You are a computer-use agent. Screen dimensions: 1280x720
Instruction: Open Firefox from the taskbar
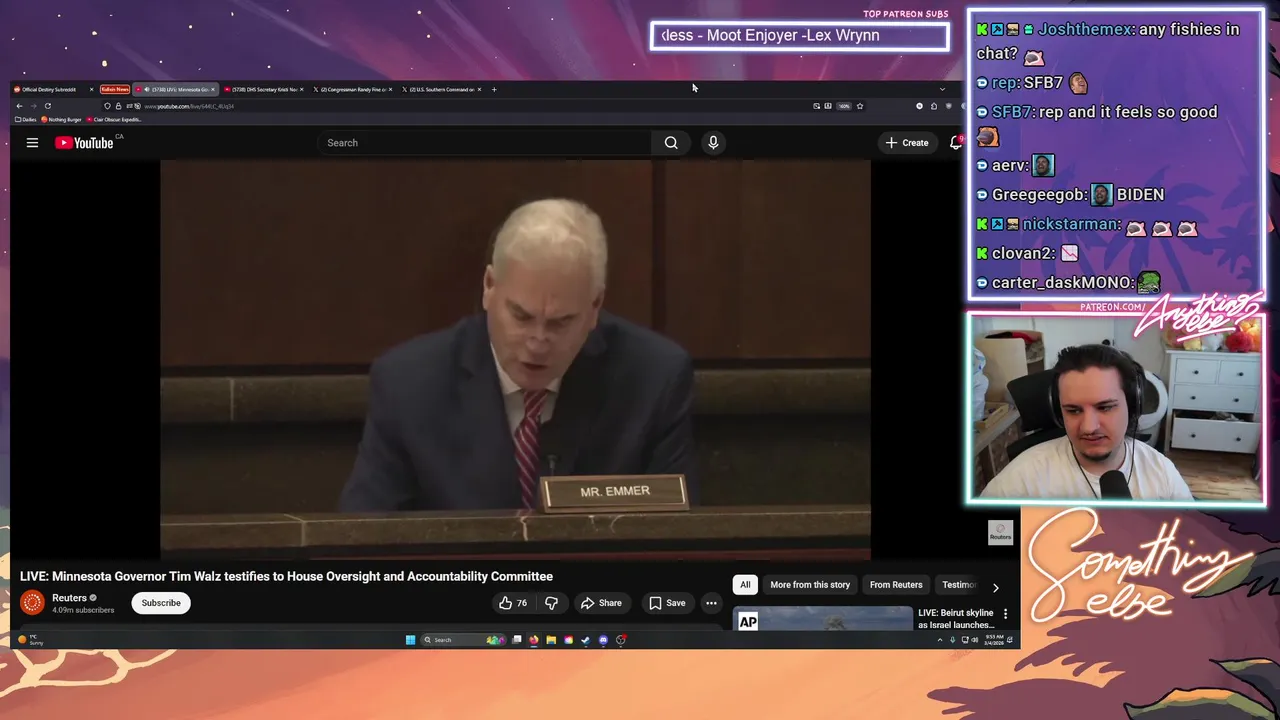[x=534, y=640]
